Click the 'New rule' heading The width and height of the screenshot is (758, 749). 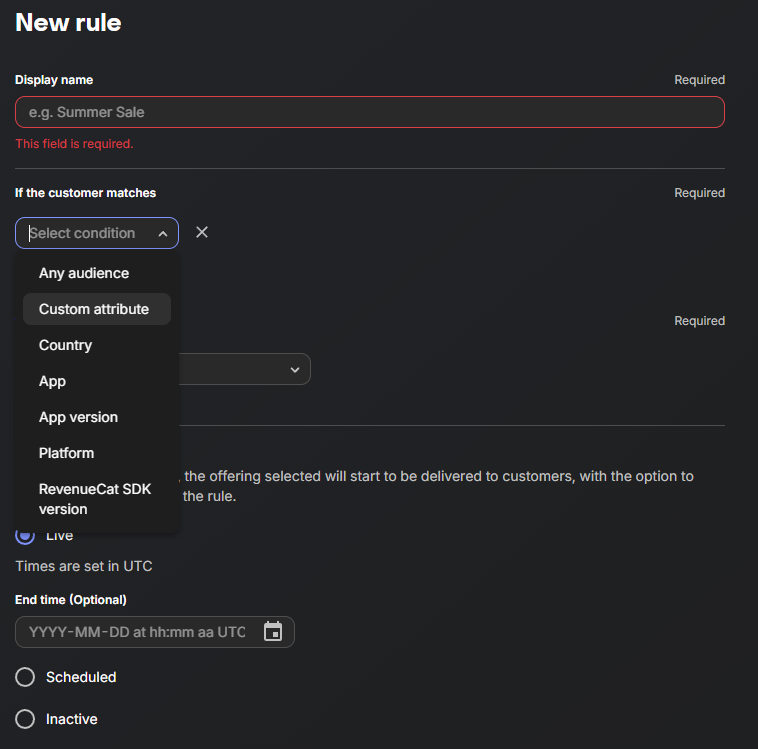(x=68, y=22)
